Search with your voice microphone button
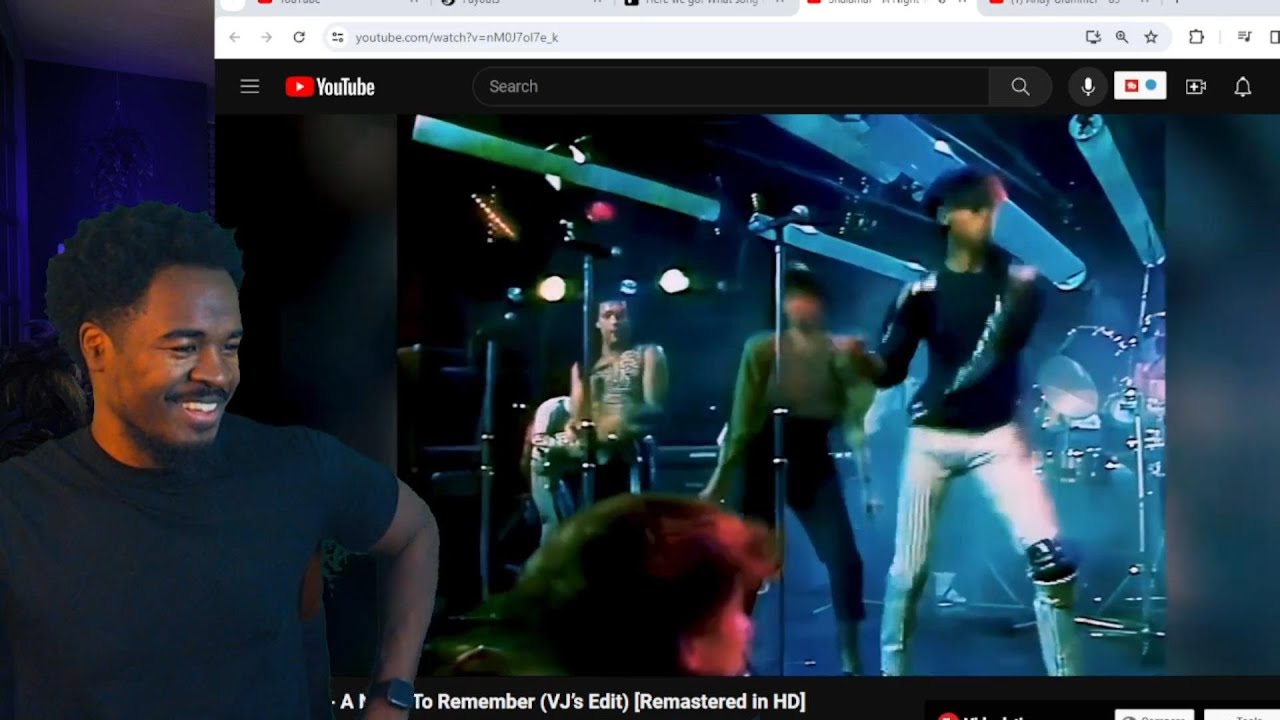This screenshot has width=1280, height=720. (x=1088, y=87)
